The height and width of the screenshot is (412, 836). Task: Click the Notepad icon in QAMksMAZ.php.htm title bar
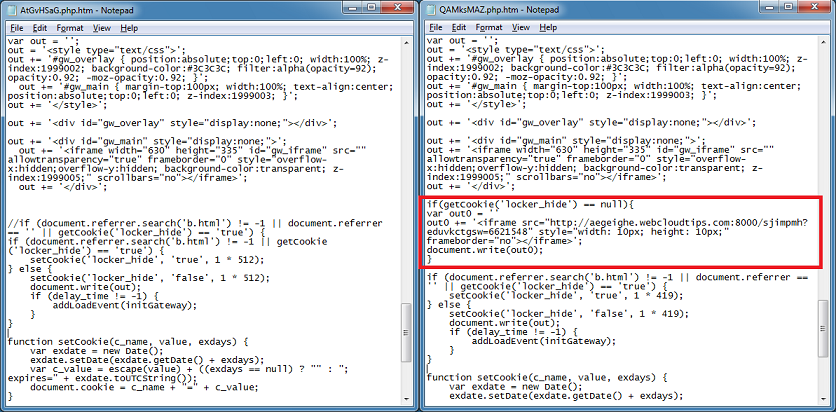tap(431, 8)
